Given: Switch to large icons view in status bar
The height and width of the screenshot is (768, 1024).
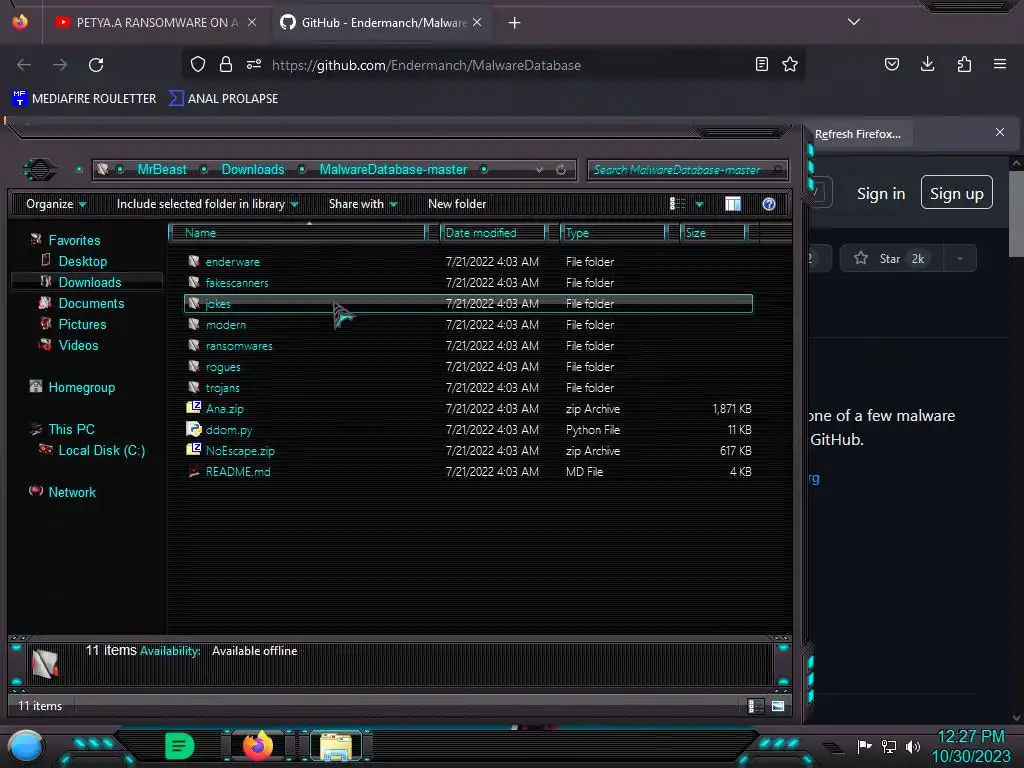Looking at the screenshot, I should pyautogui.click(x=778, y=706).
